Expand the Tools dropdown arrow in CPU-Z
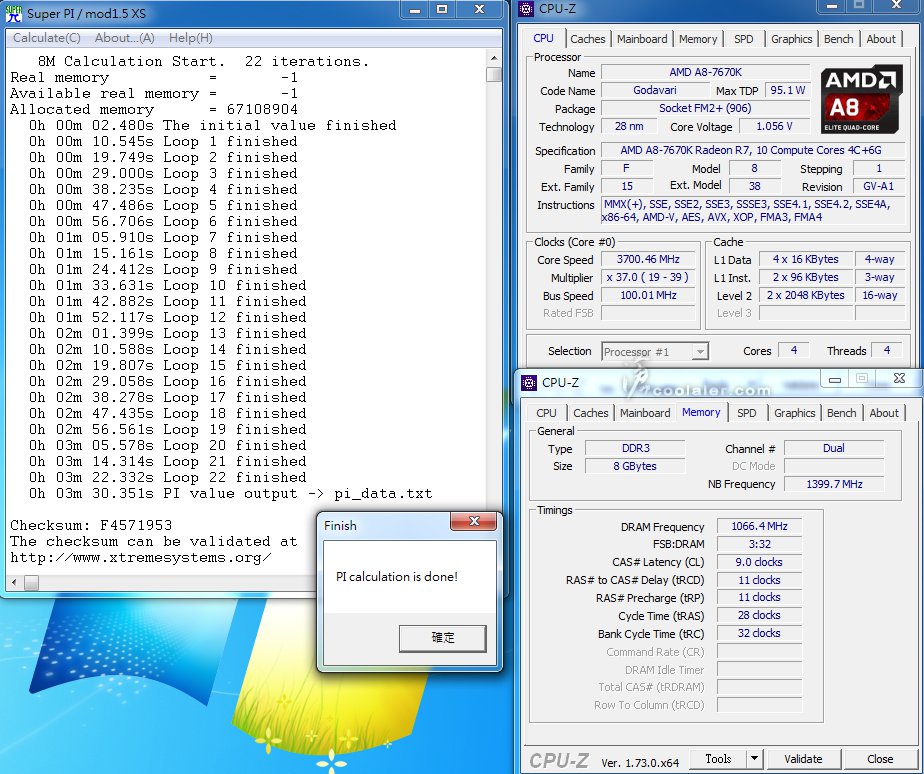Viewport: 924px width, 774px height. (754, 758)
